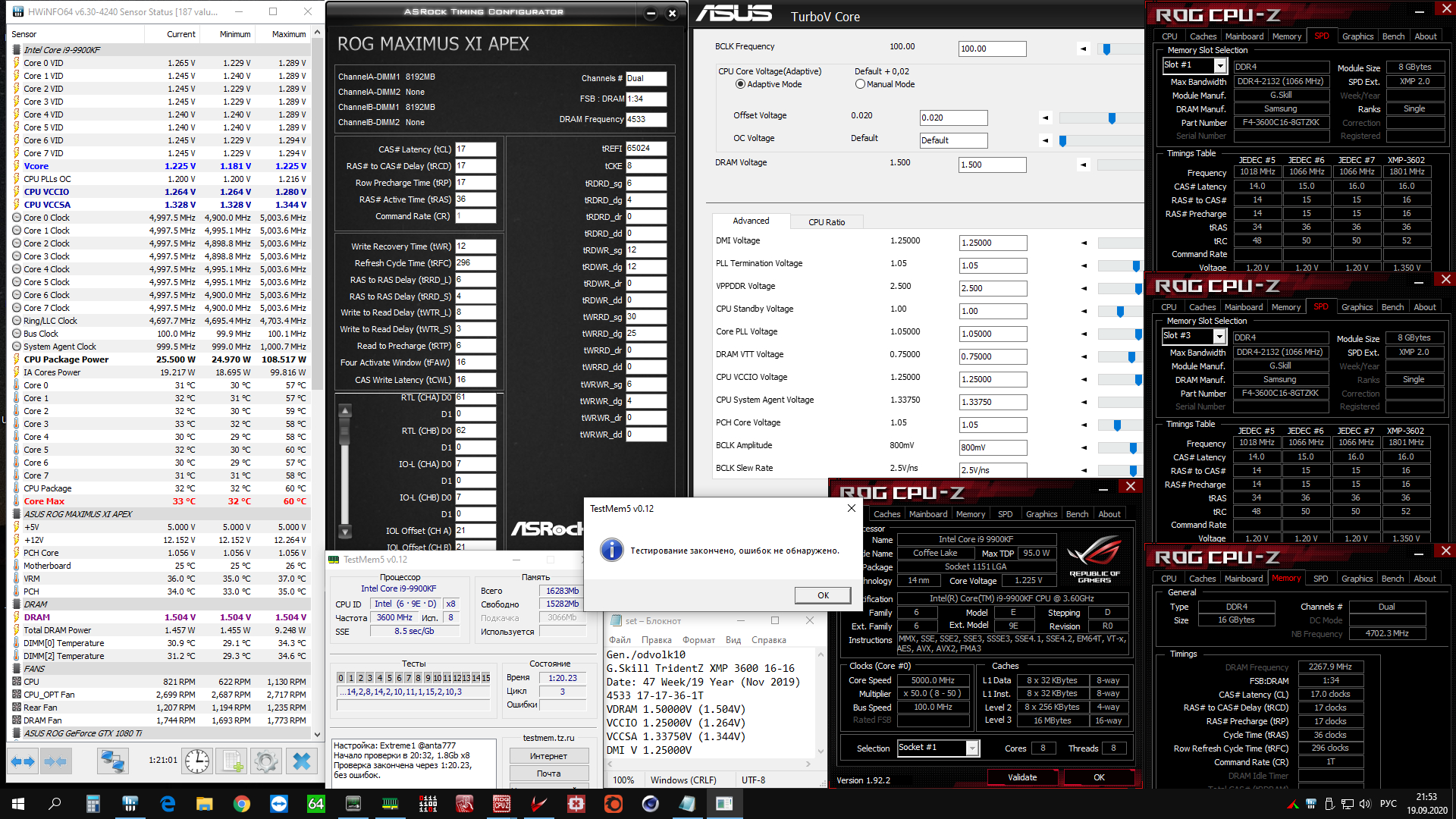Toggle test number 5 box in TestMem5

point(389,678)
